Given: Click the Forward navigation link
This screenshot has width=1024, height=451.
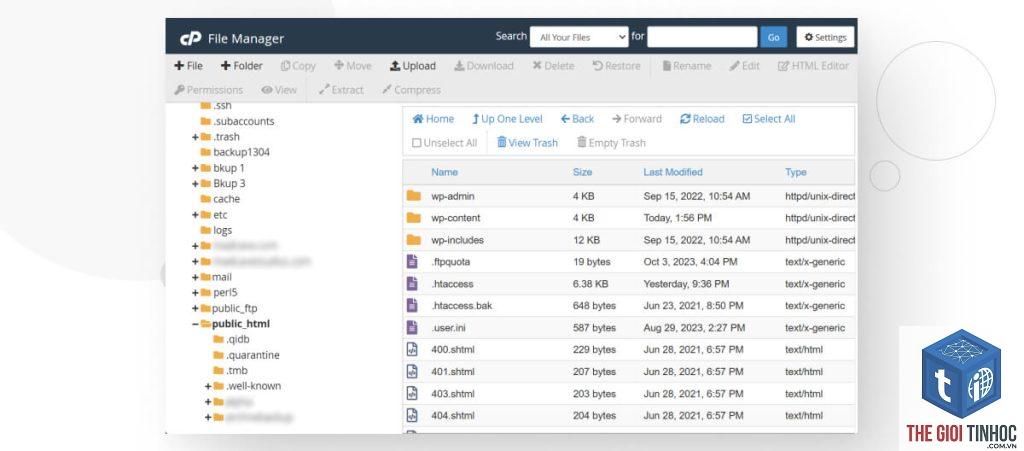Looking at the screenshot, I should pos(637,119).
